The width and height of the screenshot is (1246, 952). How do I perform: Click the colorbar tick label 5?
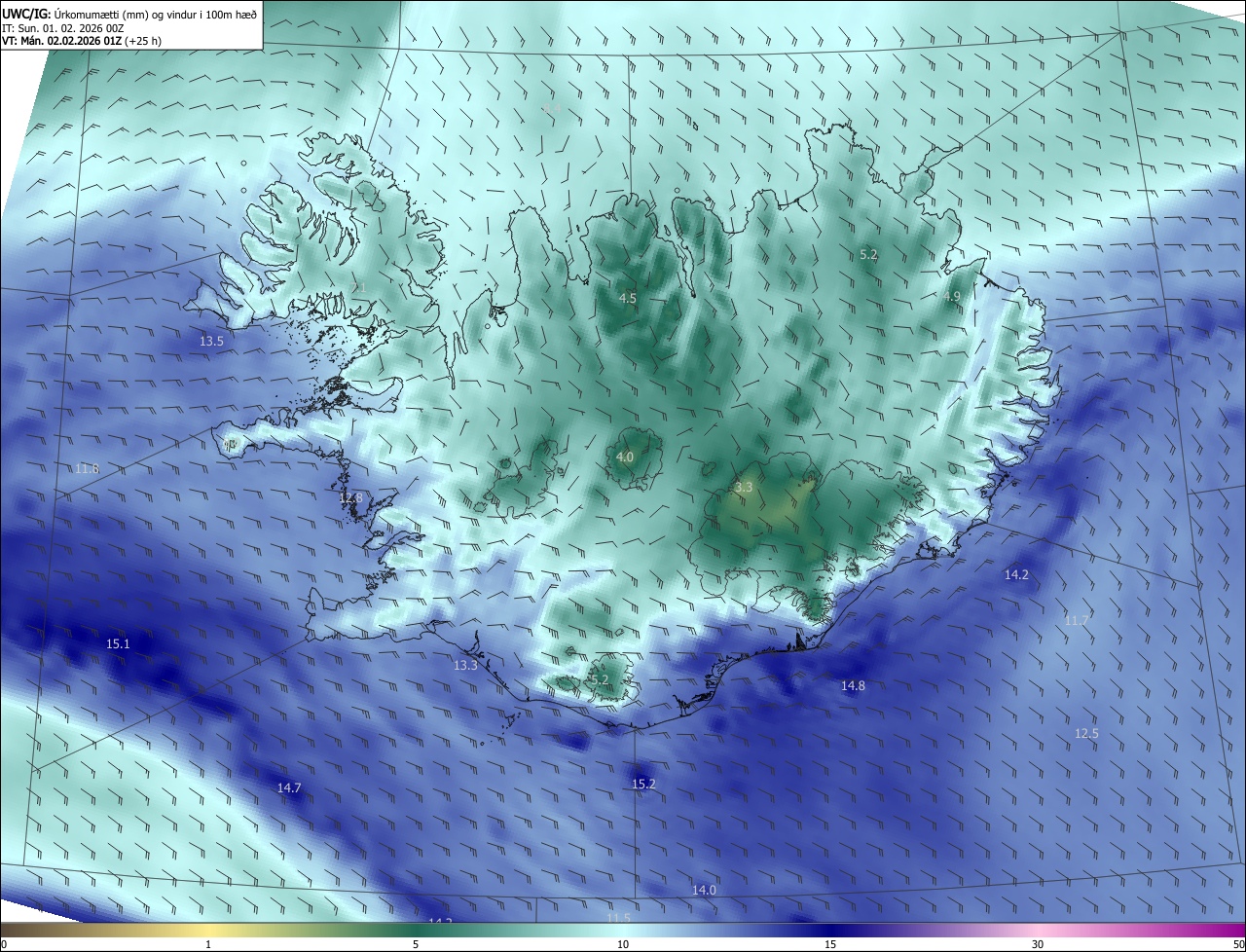416,944
